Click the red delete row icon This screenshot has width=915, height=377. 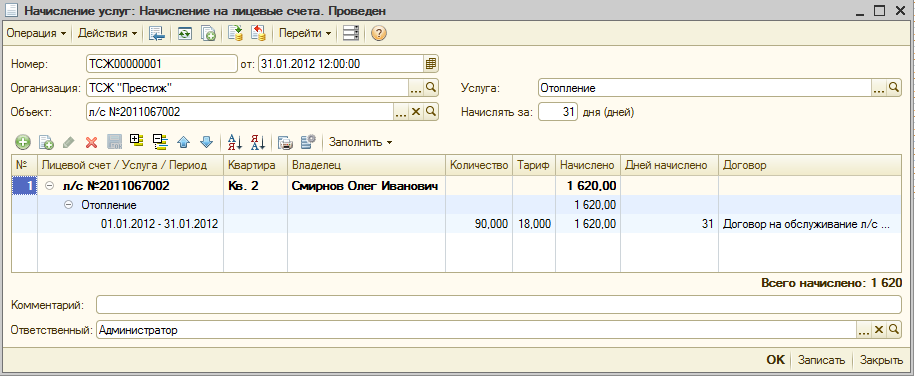coord(92,142)
